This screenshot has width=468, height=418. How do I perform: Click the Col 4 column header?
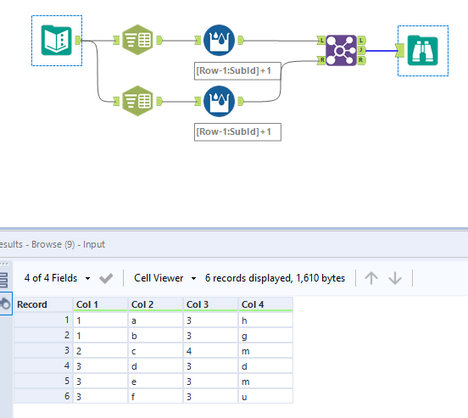(265, 304)
